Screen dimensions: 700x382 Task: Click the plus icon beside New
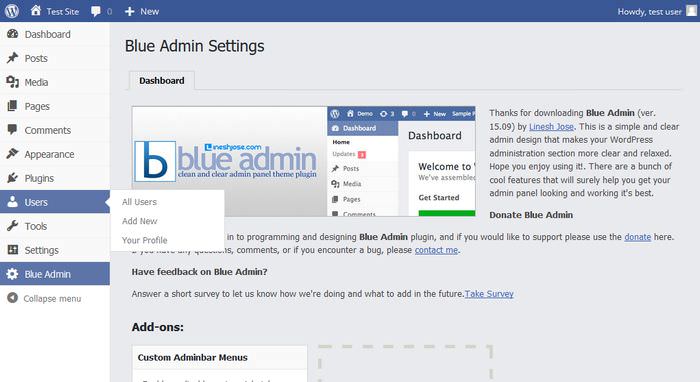tap(129, 12)
